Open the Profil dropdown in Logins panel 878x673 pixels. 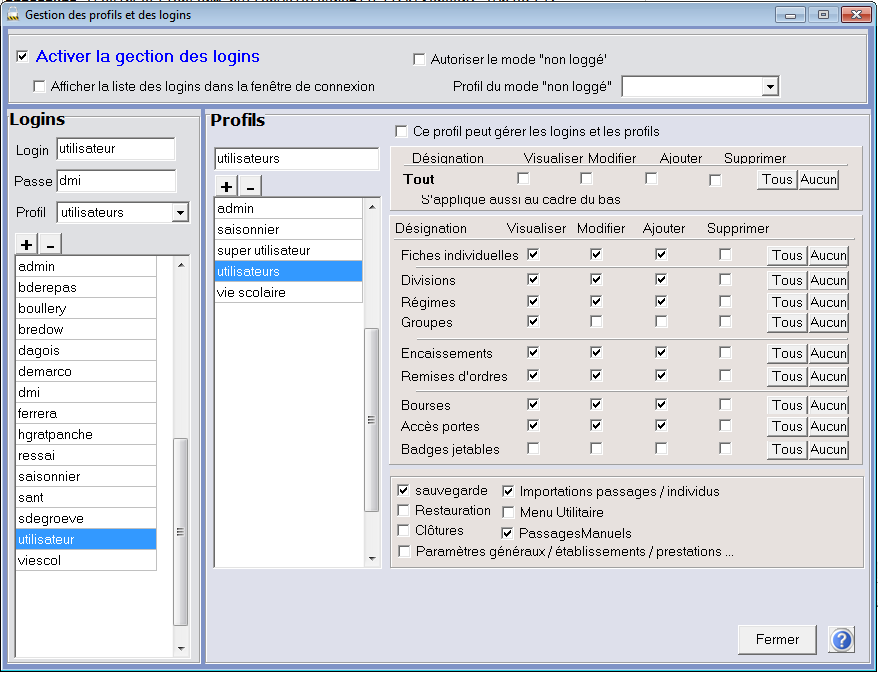[x=180, y=212]
